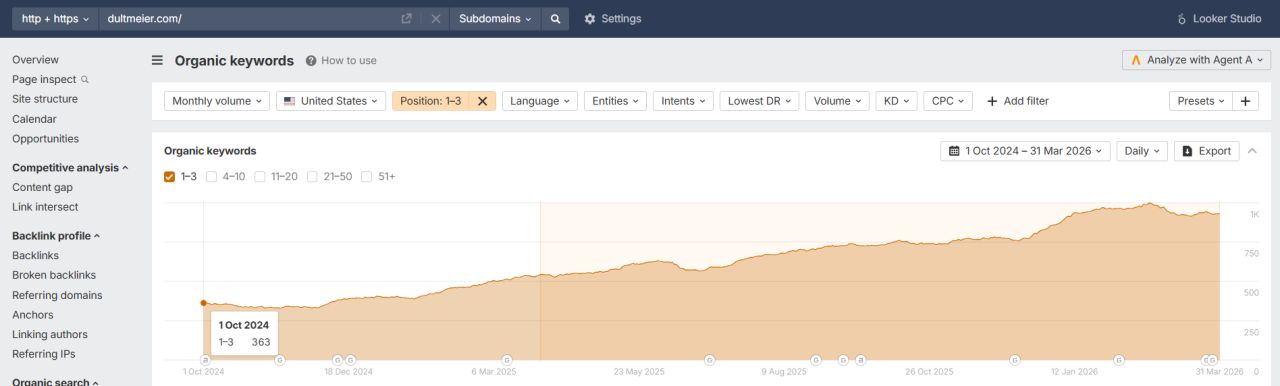Open Linking authors report
This screenshot has width=1280, height=386.
(x=50, y=334)
